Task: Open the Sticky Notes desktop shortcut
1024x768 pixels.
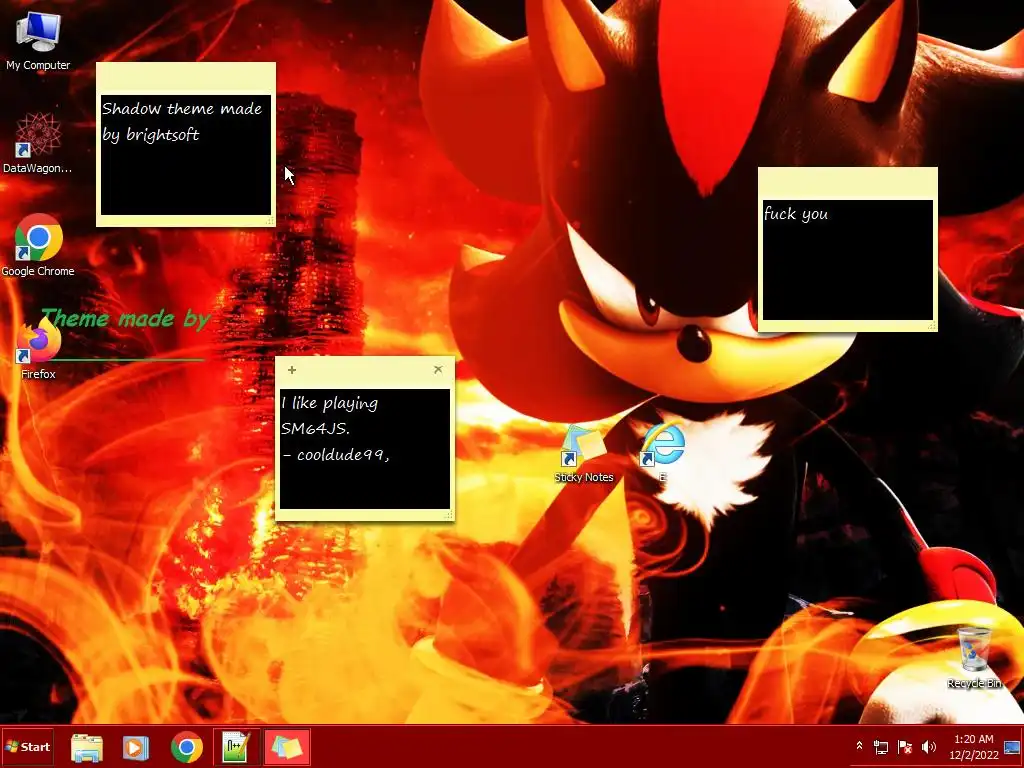Action: 583,454
